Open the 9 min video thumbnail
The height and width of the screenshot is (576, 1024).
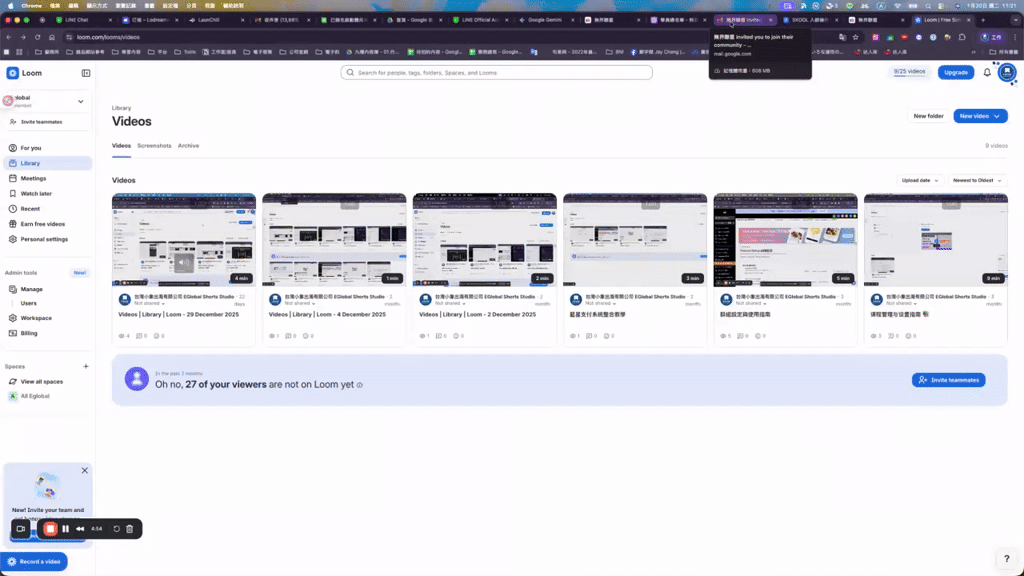(936, 240)
